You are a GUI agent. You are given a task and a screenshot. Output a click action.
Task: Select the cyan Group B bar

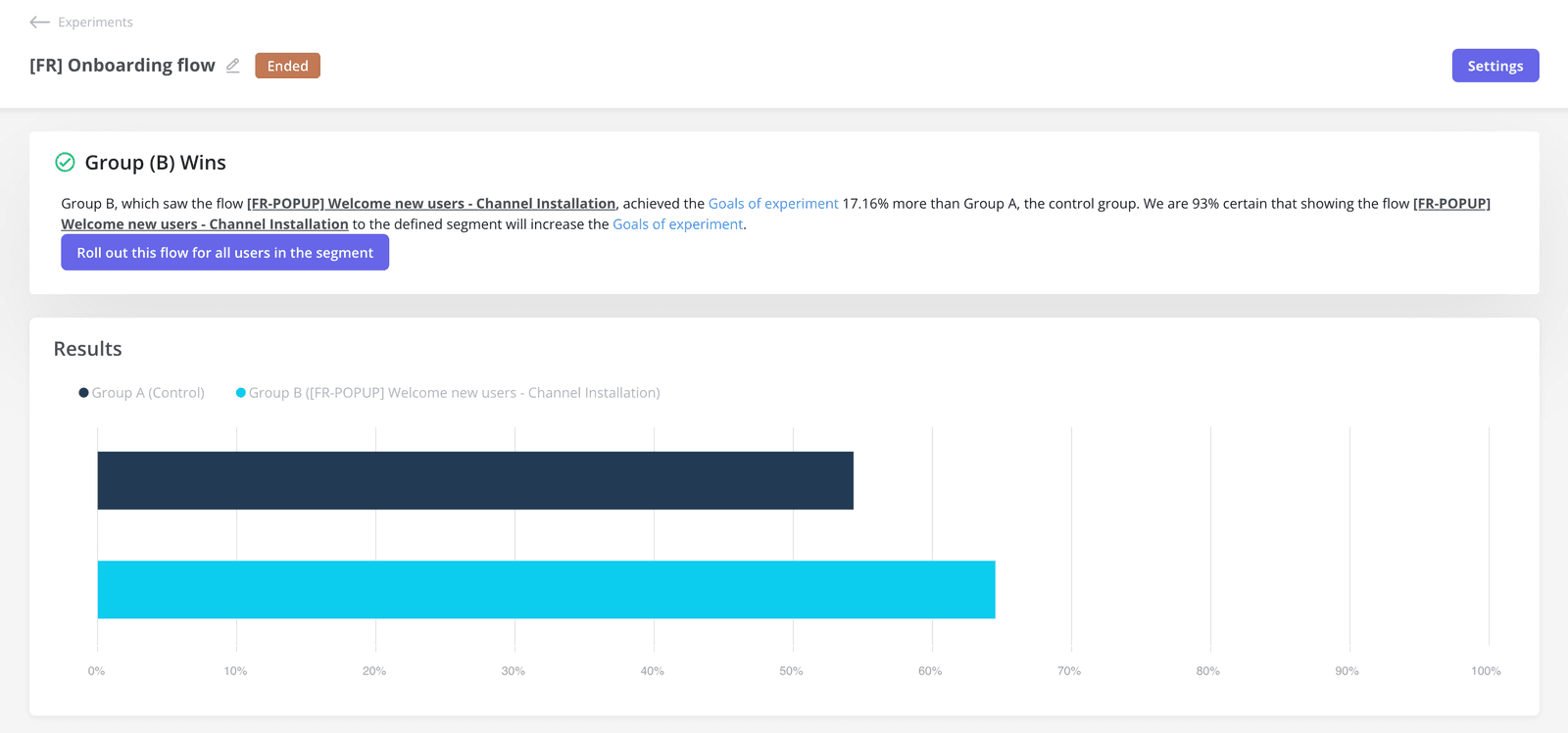546,590
